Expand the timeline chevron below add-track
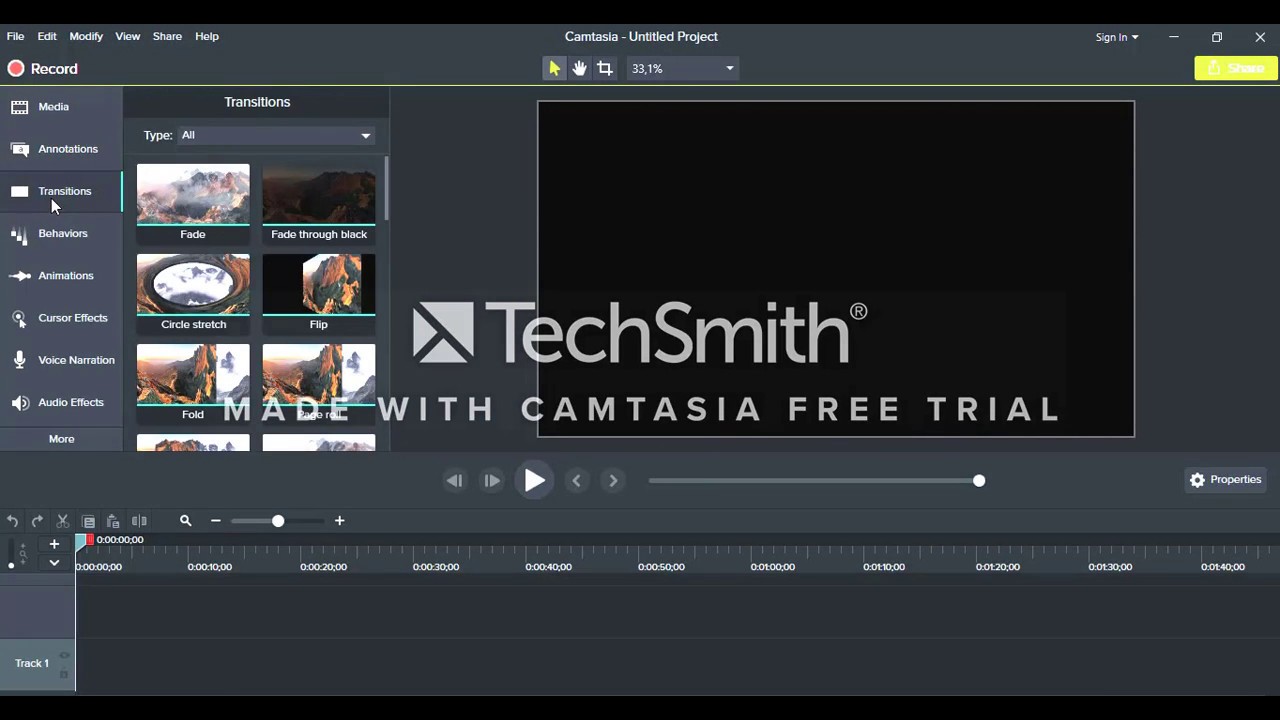1280x720 pixels. pos(54,563)
